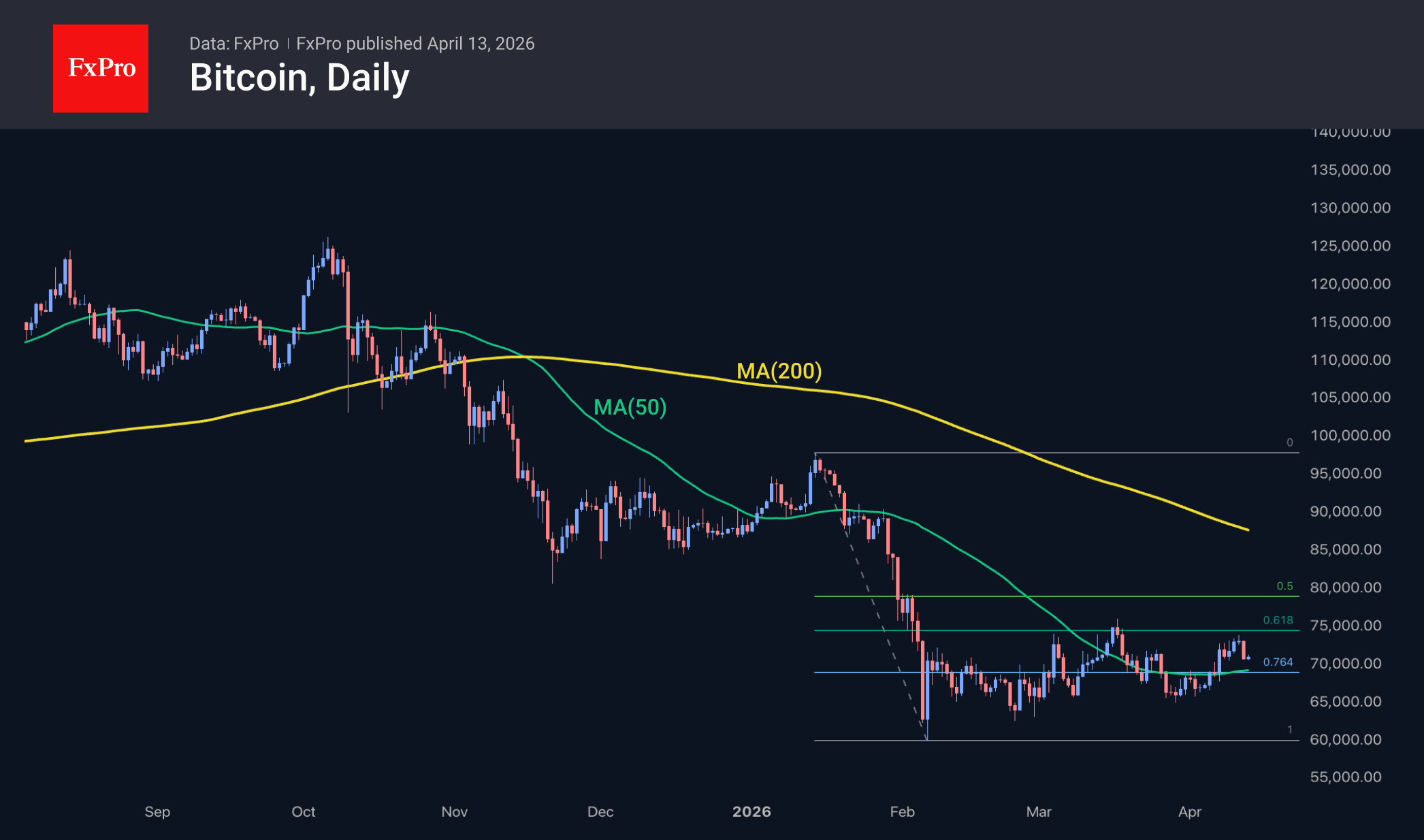The image size is (1424, 840).
Task: Click the 0.5 Fibonacci level label
Action: (1284, 586)
